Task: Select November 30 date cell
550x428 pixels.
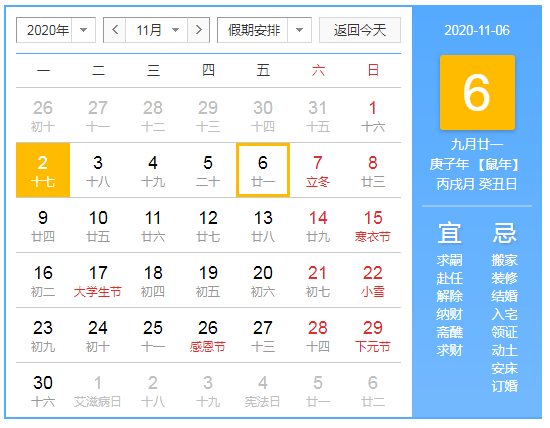Action: click(43, 390)
